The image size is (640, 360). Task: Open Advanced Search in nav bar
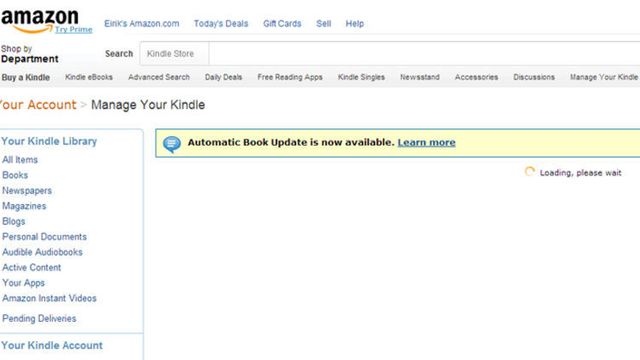click(159, 77)
